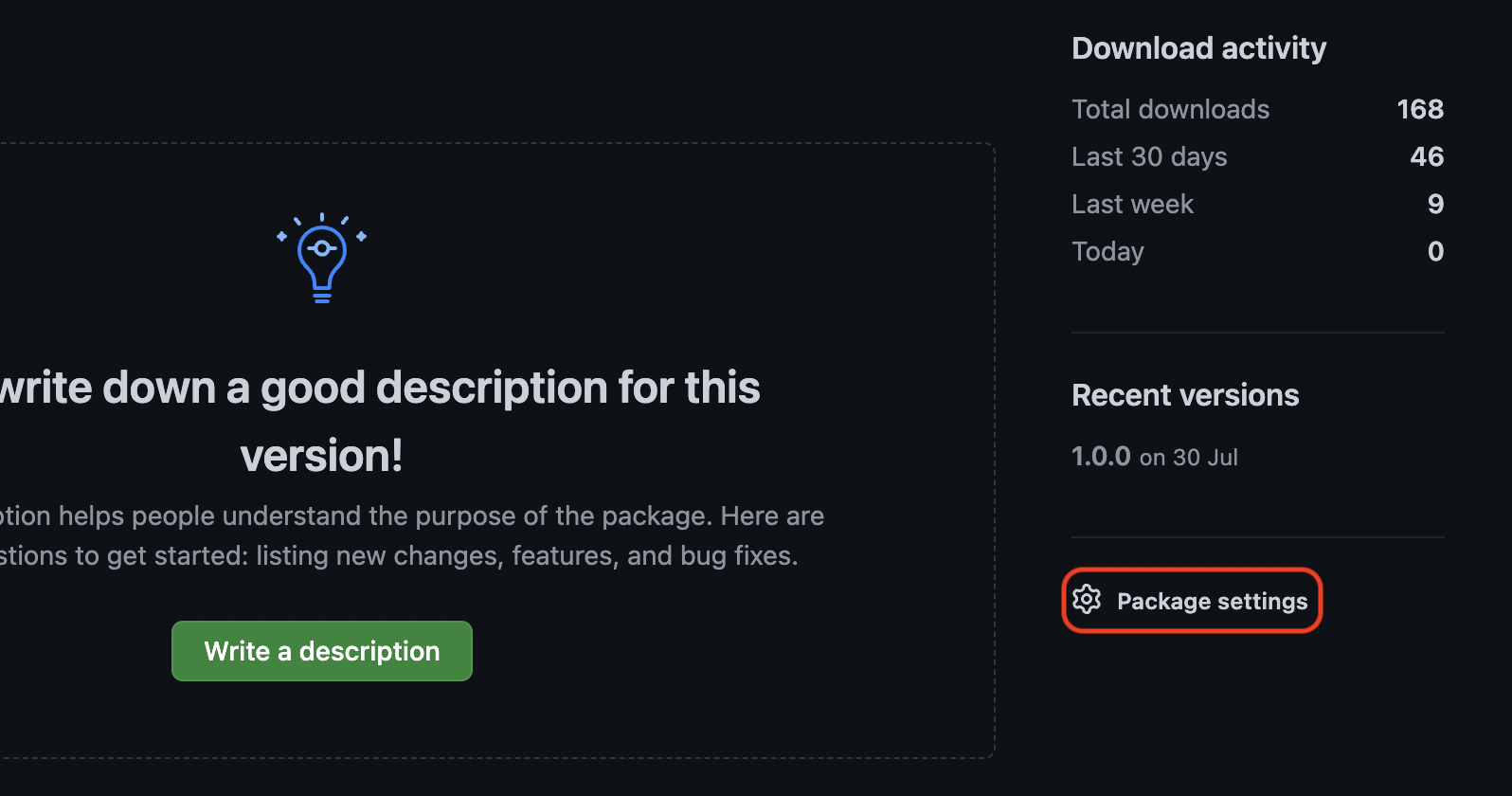Open Package settings link

coord(1192,601)
